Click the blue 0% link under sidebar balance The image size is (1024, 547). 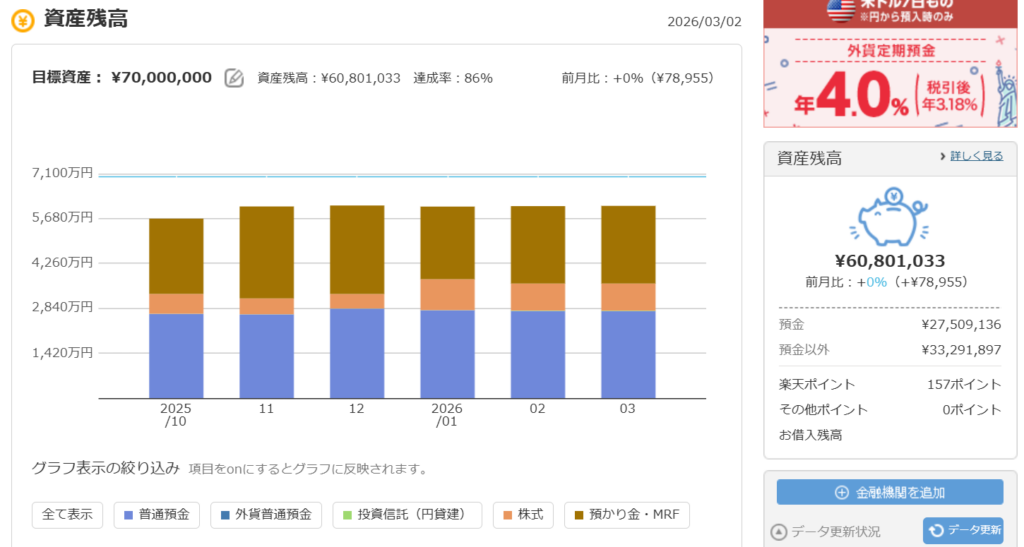tap(876, 282)
